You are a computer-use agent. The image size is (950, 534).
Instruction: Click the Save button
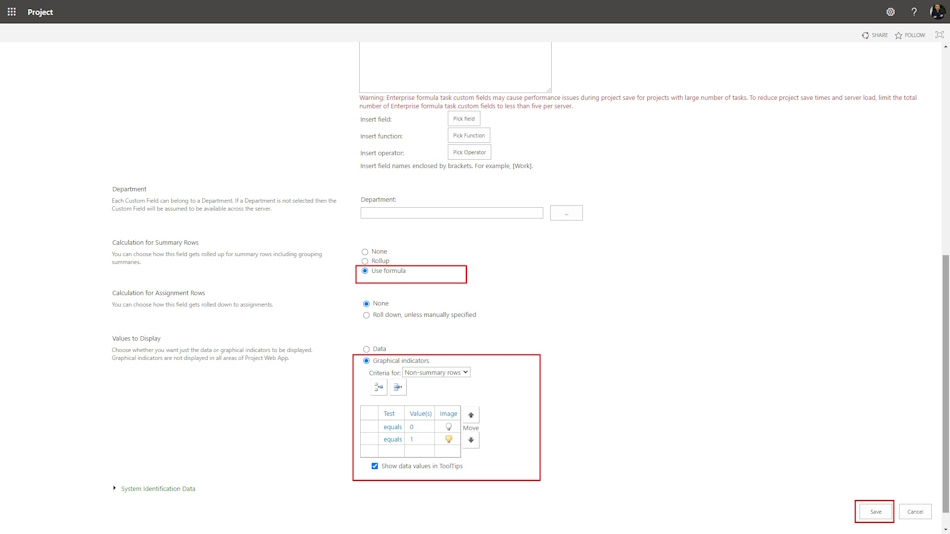875,512
